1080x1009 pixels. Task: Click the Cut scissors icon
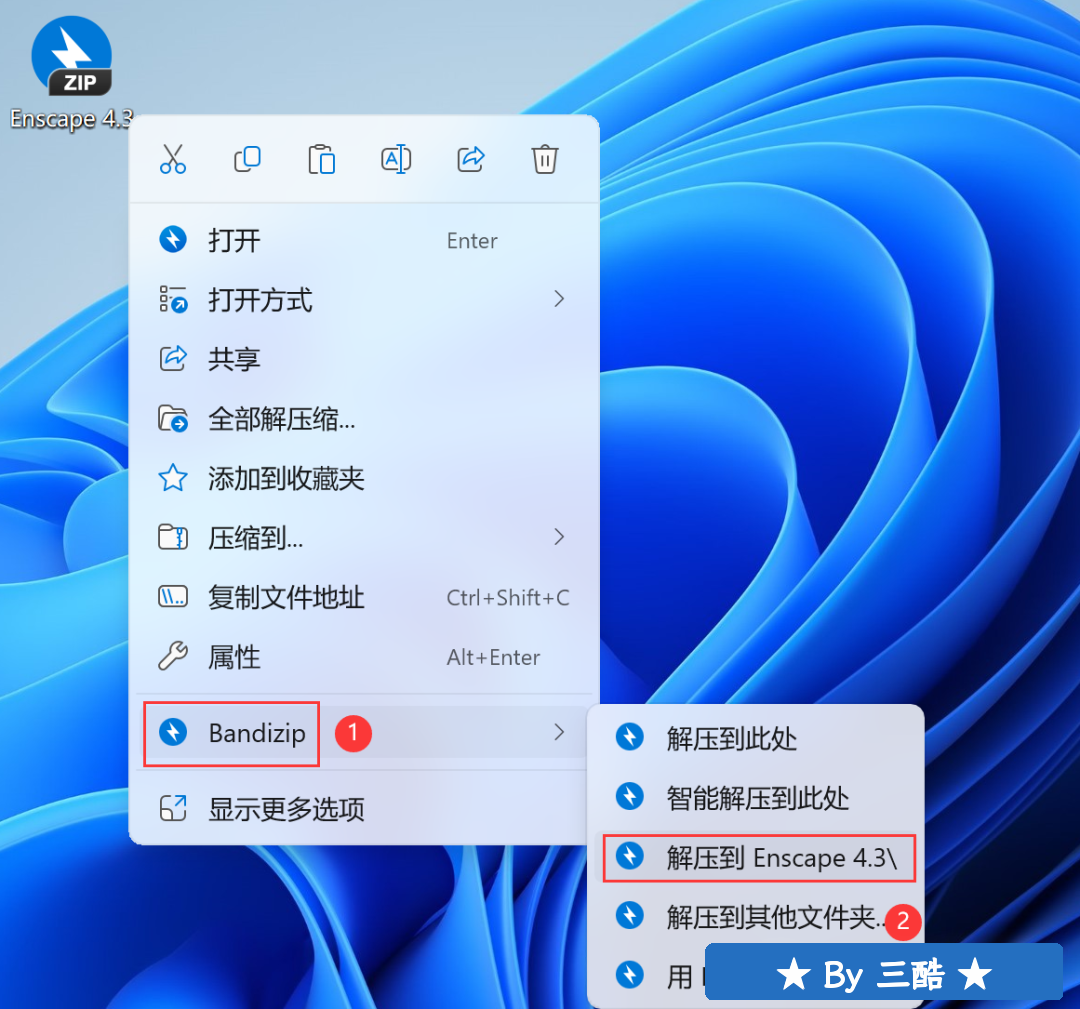point(173,159)
